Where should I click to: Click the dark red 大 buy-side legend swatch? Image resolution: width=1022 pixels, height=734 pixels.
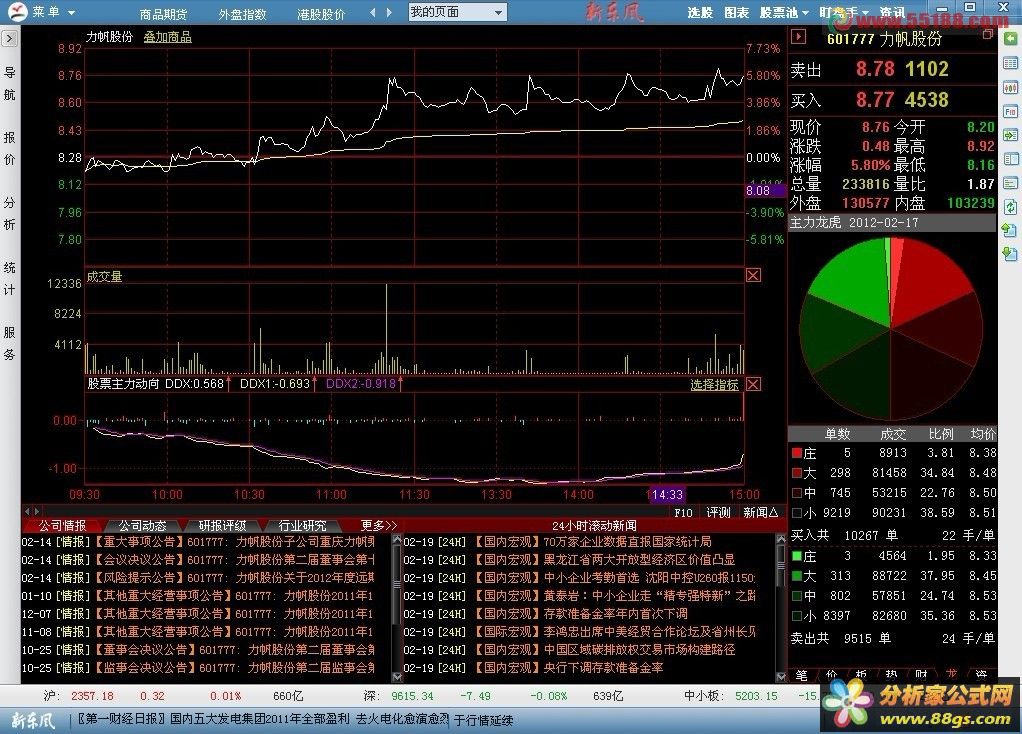pos(796,473)
